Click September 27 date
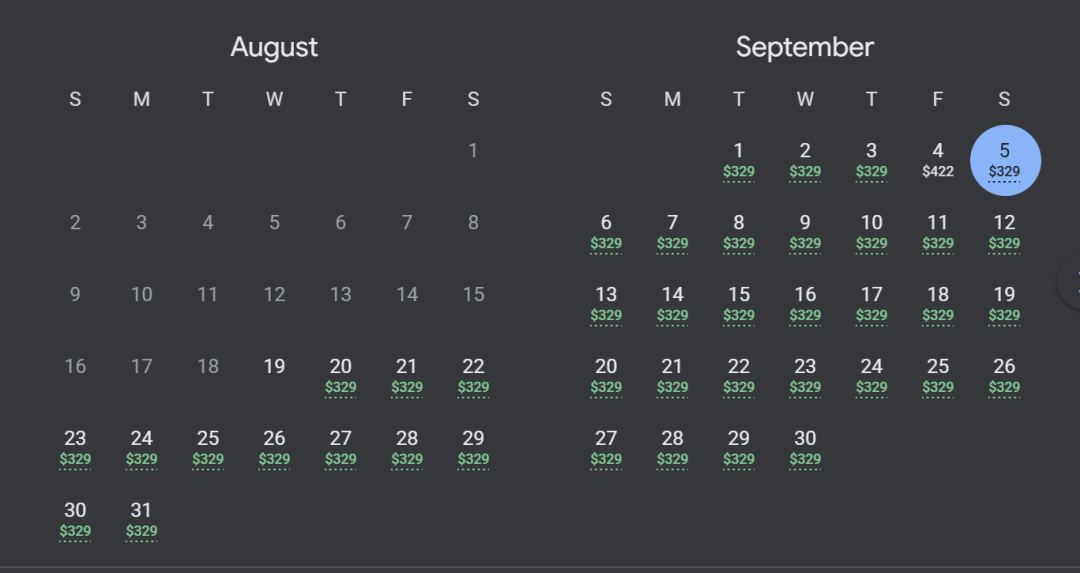 click(606, 448)
